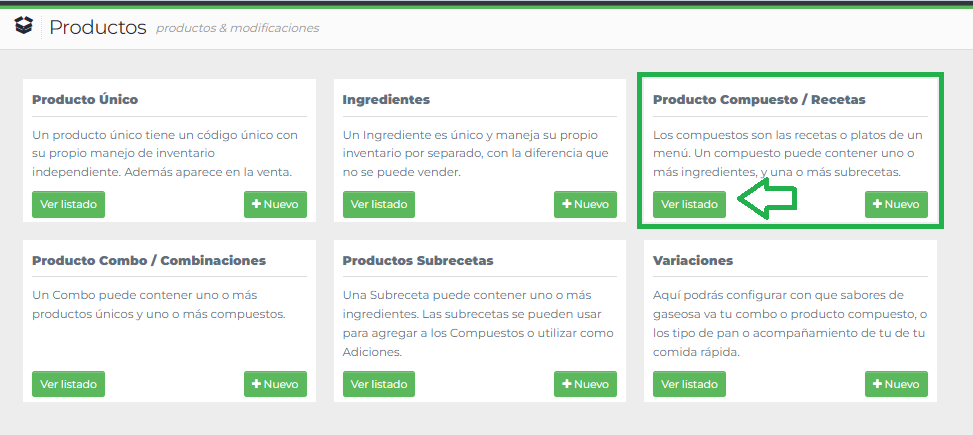
Task: Click the Producto Combo / Combinaciones heading
Action: coord(149,260)
